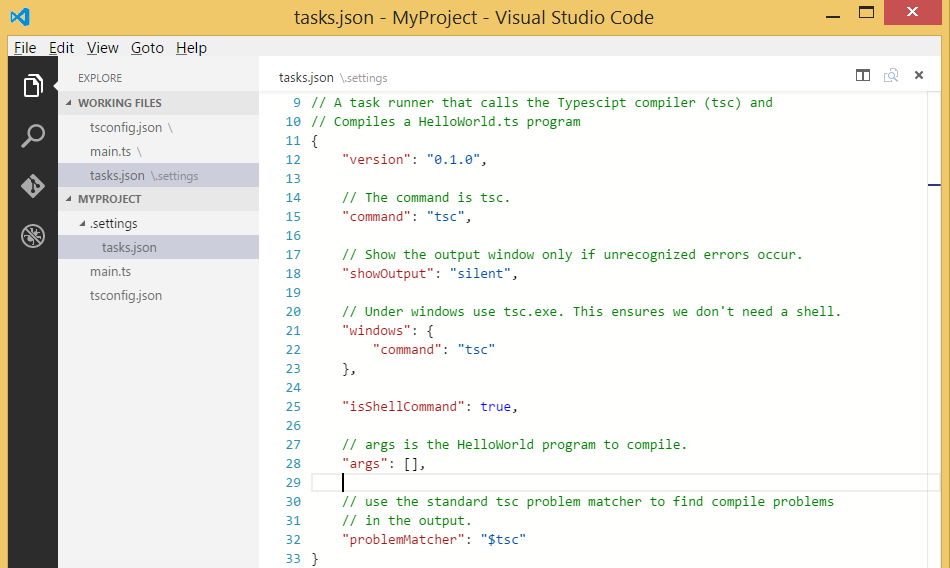Open main.ts in MYPROJECT tree

pos(159,272)
